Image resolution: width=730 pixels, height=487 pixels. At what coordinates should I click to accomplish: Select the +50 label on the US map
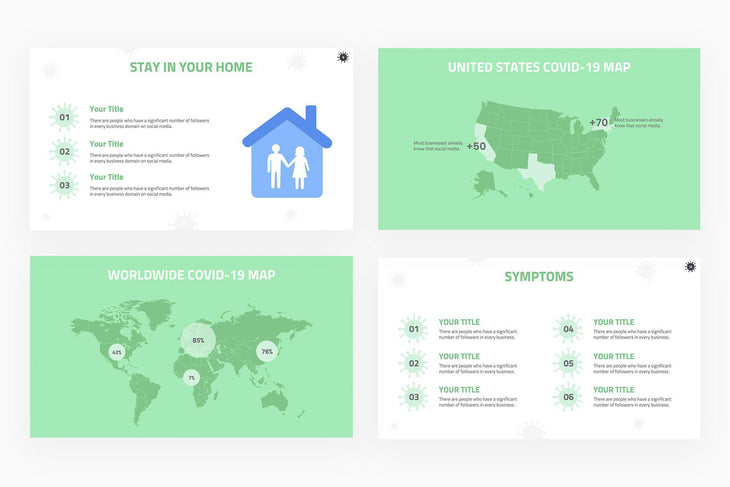pyautogui.click(x=476, y=146)
